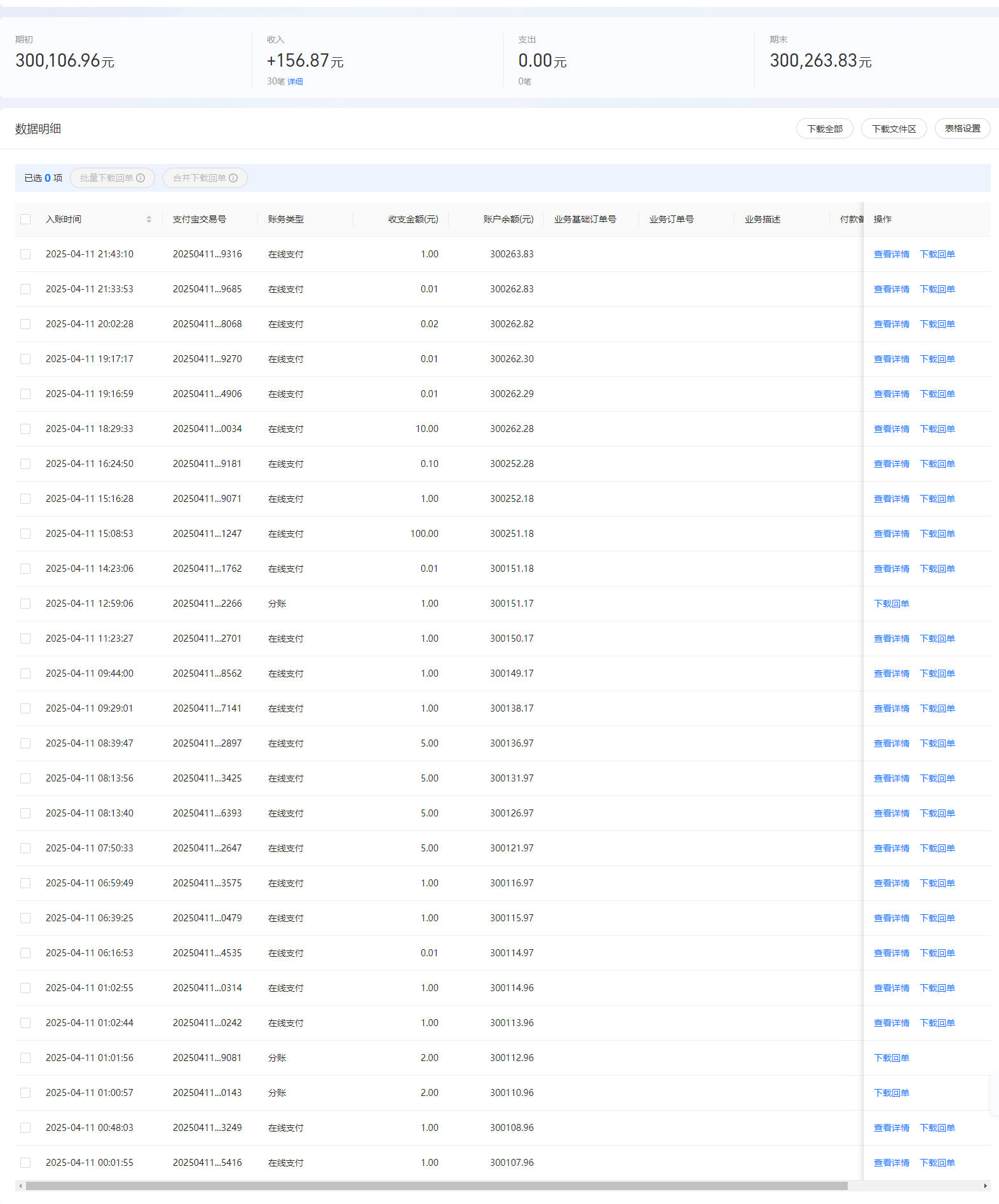Click 查看详情 for transaction ending 9316
This screenshot has height=1204, width=999.
pos(891,254)
